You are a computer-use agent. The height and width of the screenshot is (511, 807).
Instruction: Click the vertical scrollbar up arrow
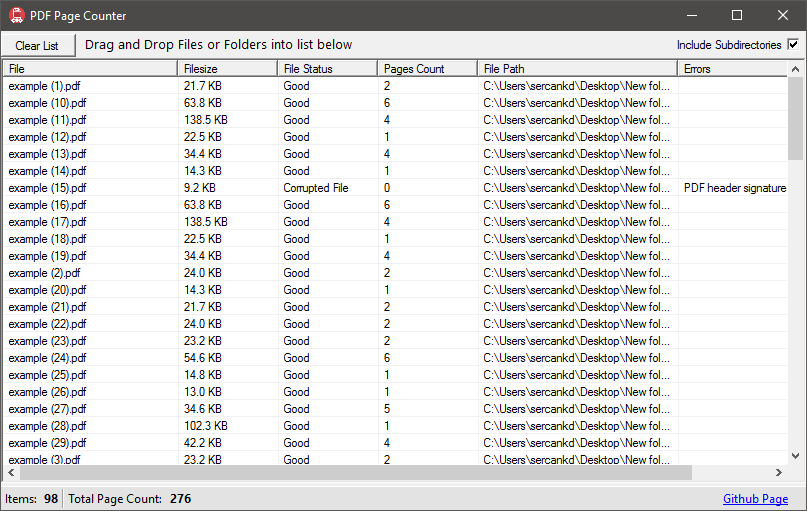click(x=795, y=69)
